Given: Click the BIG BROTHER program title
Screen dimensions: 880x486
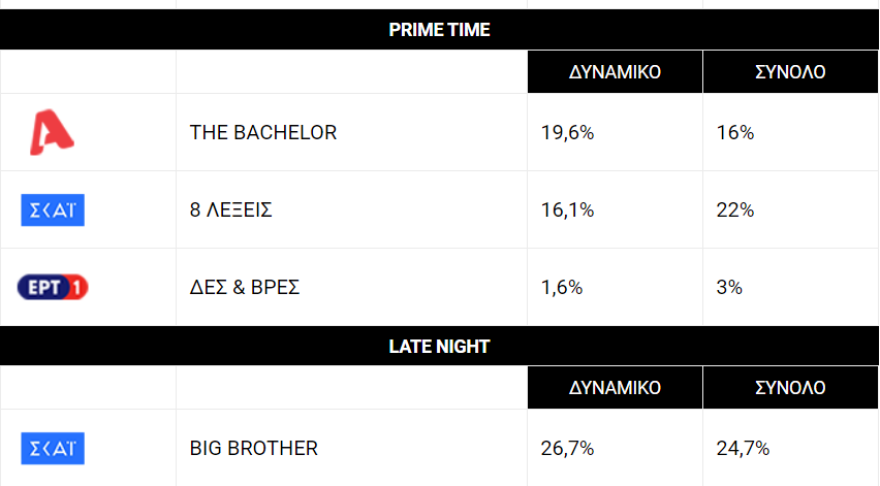Looking at the screenshot, I should tap(254, 448).
